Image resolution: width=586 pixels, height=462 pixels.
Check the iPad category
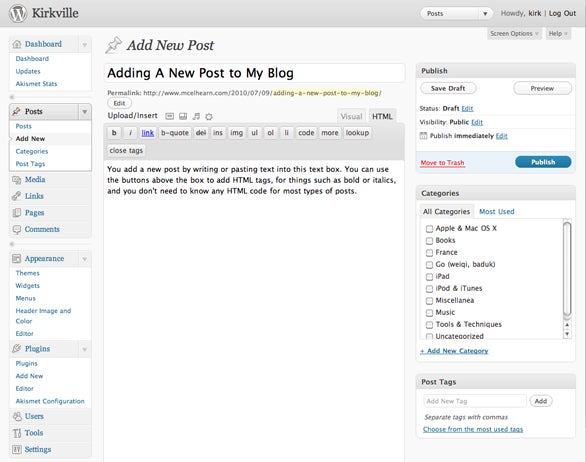(x=429, y=277)
